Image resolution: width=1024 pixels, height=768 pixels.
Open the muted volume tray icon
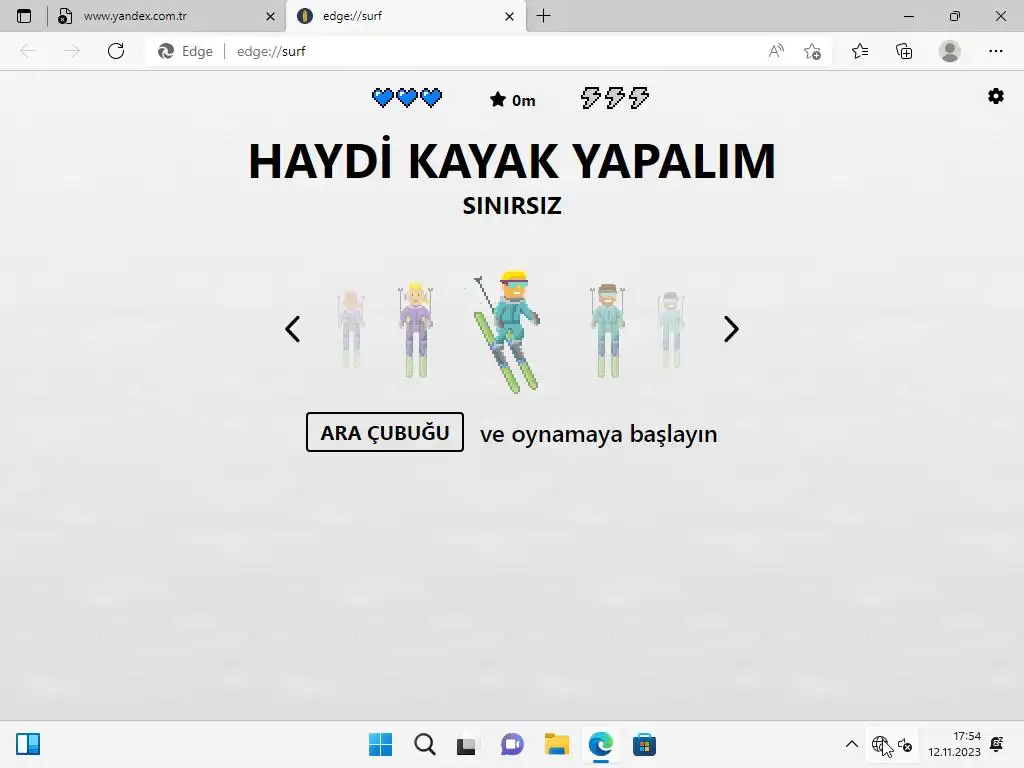905,744
